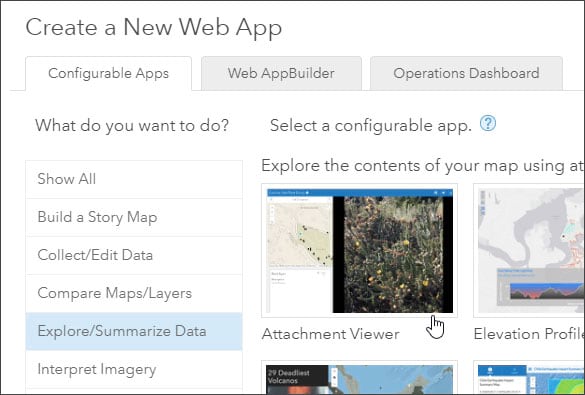Click the earthquake impact summary app thumbnail
This screenshot has height=395, width=585.
[529, 378]
